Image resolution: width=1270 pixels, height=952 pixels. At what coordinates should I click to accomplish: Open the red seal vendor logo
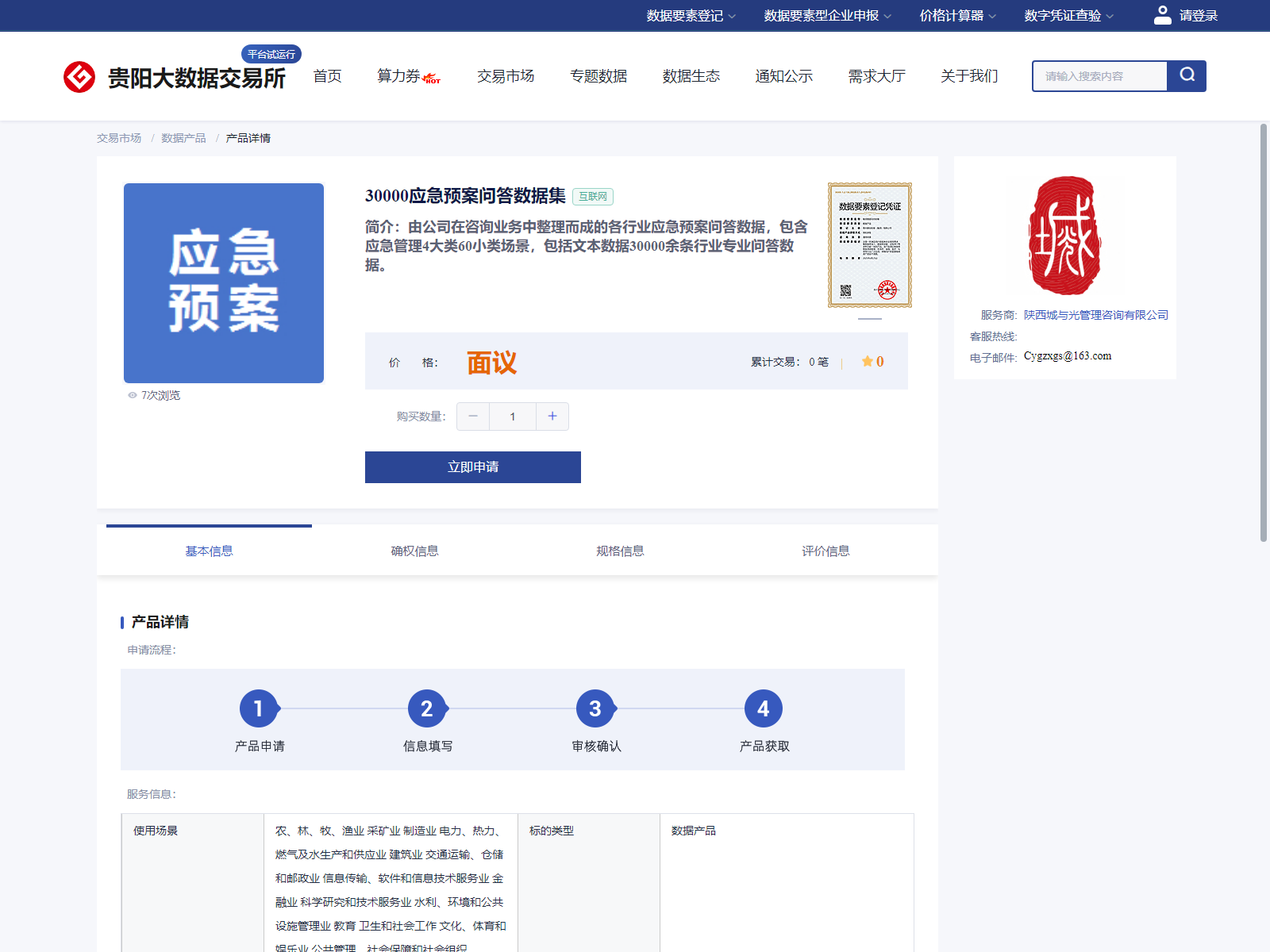[x=1064, y=236]
